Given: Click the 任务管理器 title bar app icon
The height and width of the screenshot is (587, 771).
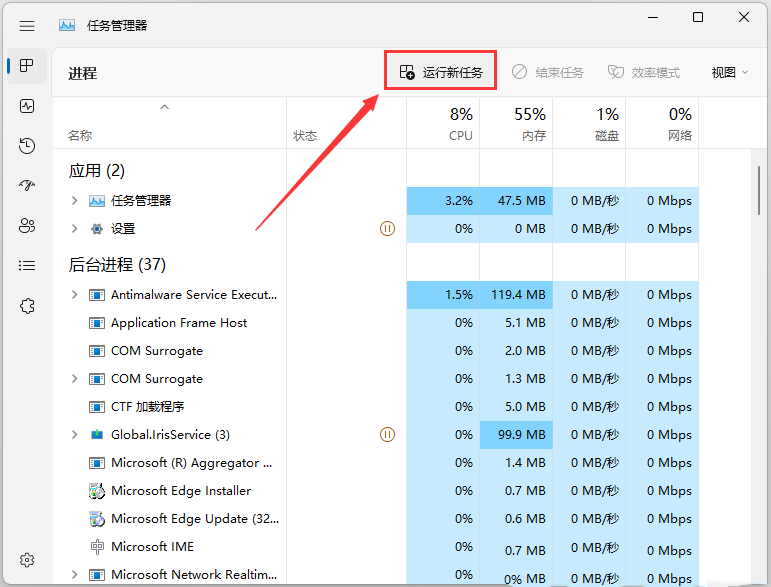Looking at the screenshot, I should click(x=67, y=26).
